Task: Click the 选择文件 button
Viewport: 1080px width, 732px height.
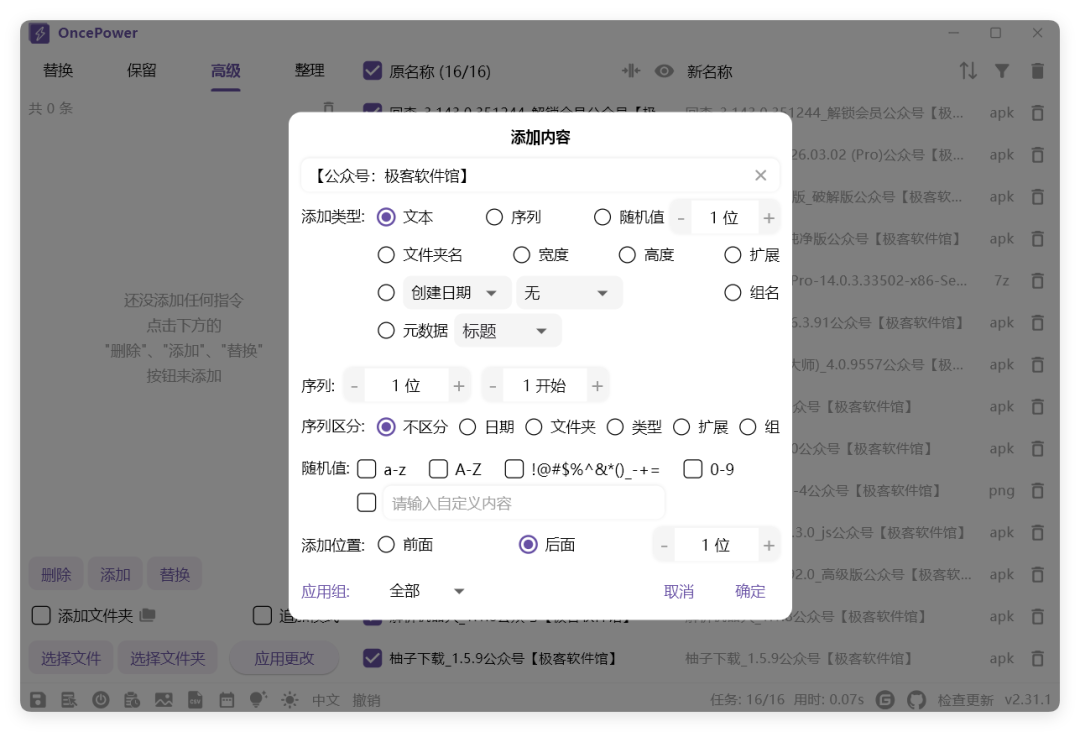Action: pyautogui.click(x=71, y=659)
